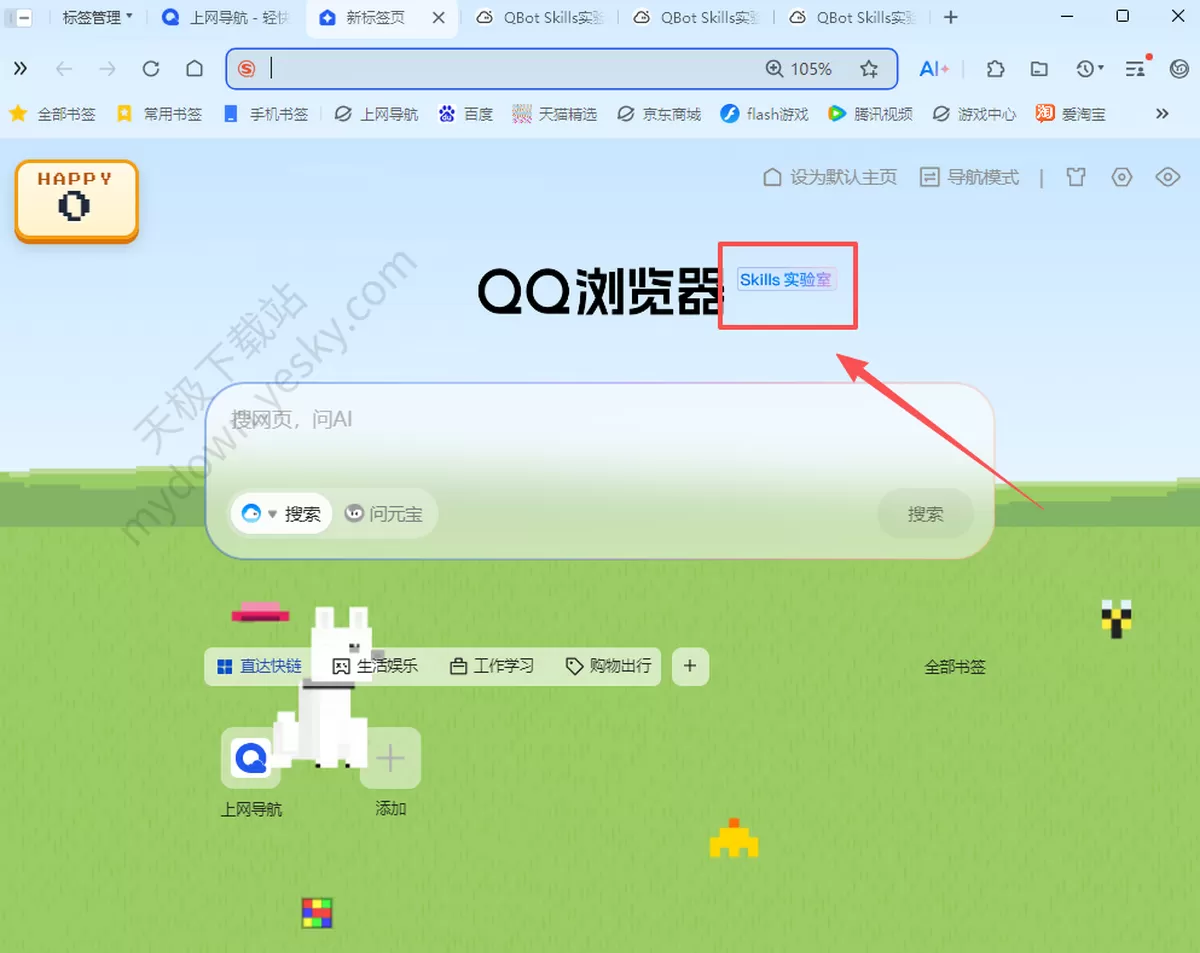Toggle the eye visibility icon
The width and height of the screenshot is (1200, 953).
1168,177
